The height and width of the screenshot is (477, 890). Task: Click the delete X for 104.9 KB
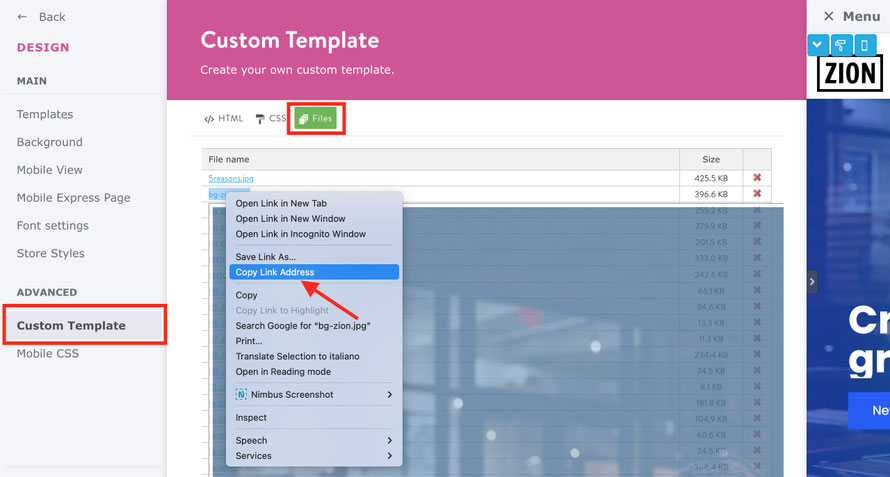[x=757, y=419]
